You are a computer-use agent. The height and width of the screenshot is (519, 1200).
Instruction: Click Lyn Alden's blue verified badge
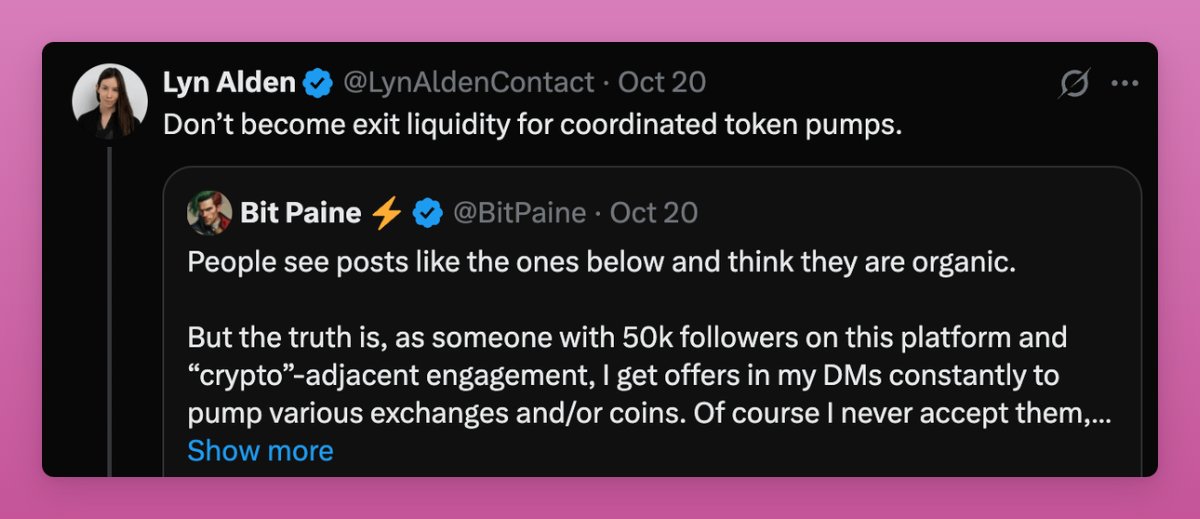pyautogui.click(x=318, y=83)
